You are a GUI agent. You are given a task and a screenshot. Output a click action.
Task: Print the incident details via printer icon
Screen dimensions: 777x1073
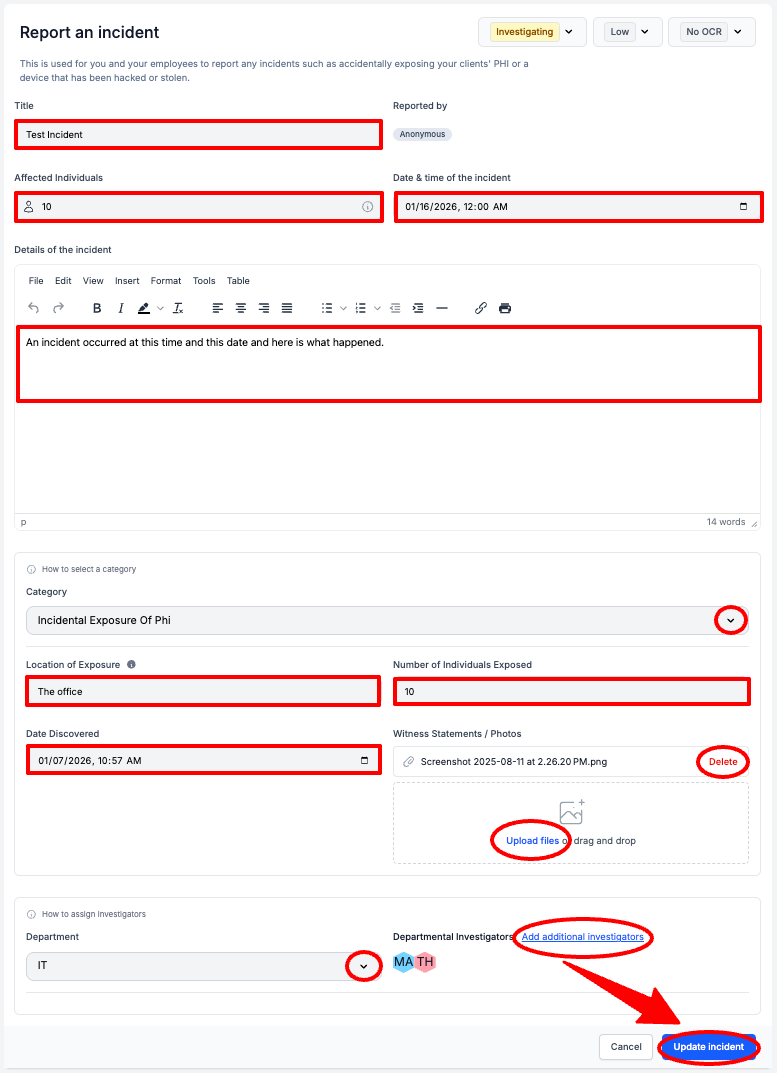tap(505, 308)
